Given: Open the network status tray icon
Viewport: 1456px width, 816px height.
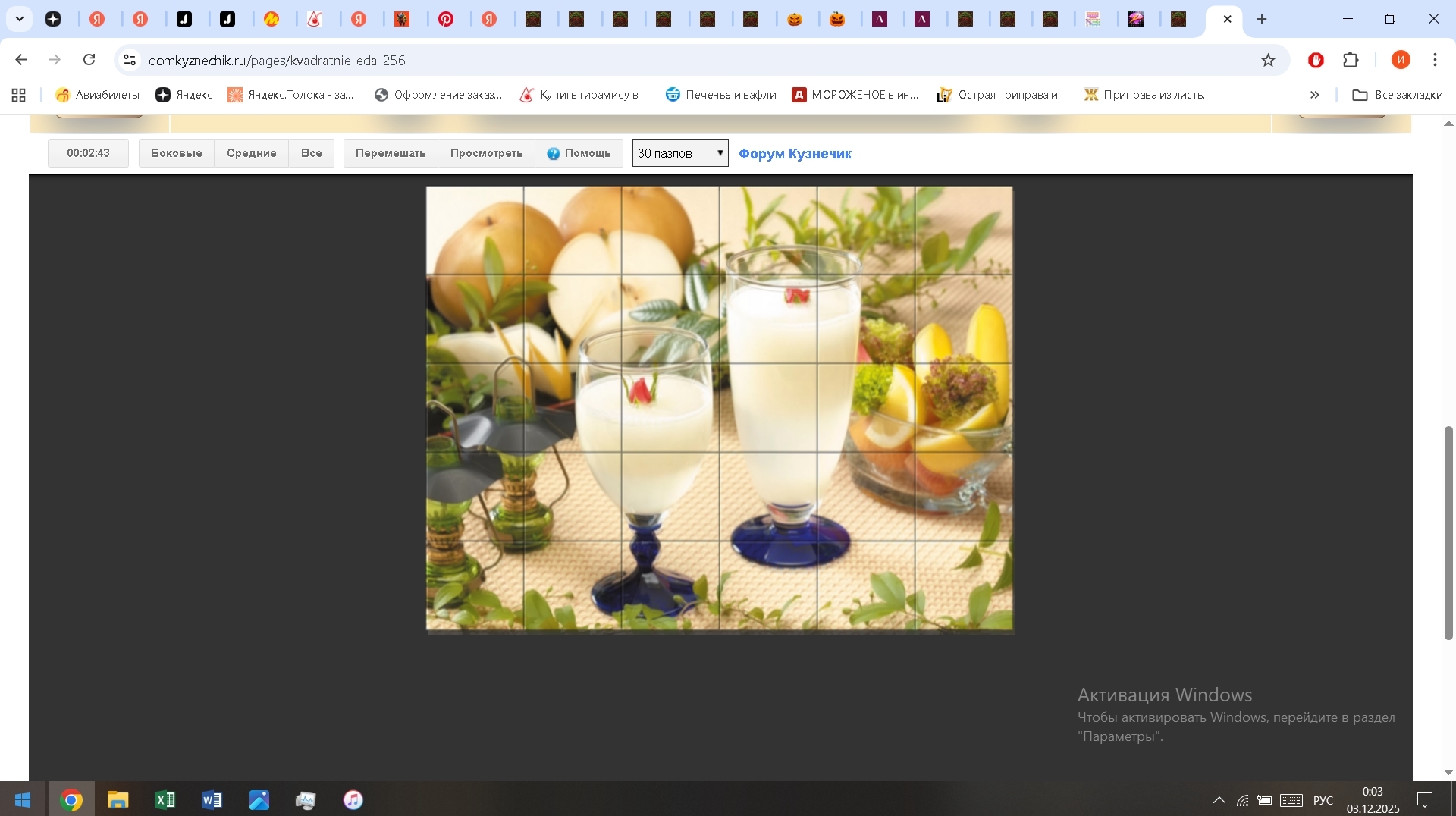Looking at the screenshot, I should click(1242, 800).
